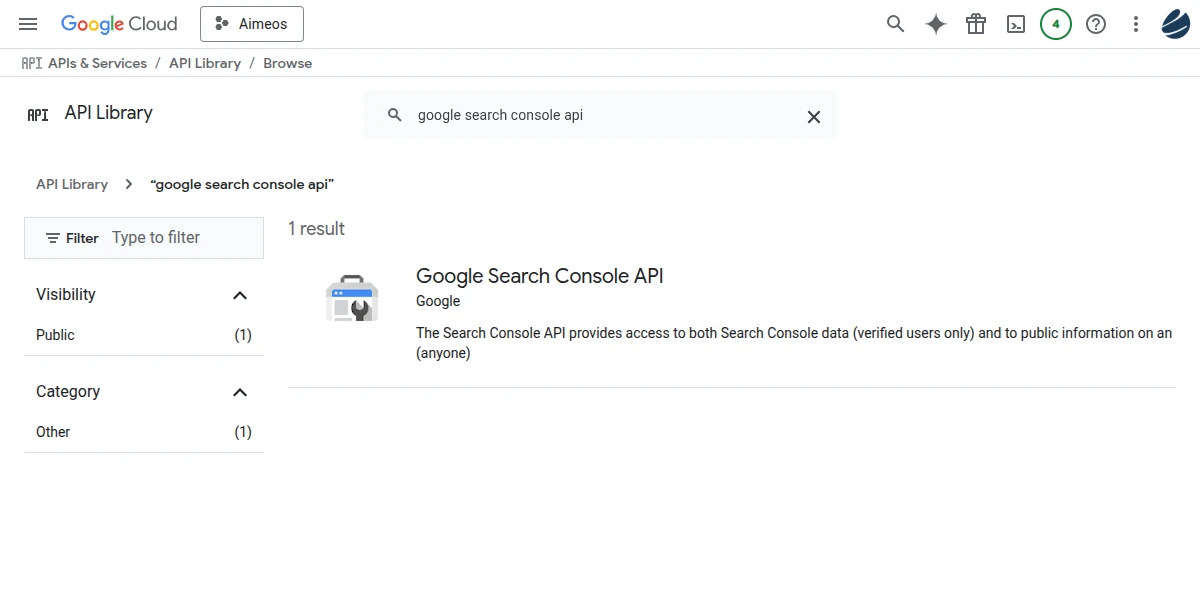Open the three-dot settings menu

click(1136, 24)
